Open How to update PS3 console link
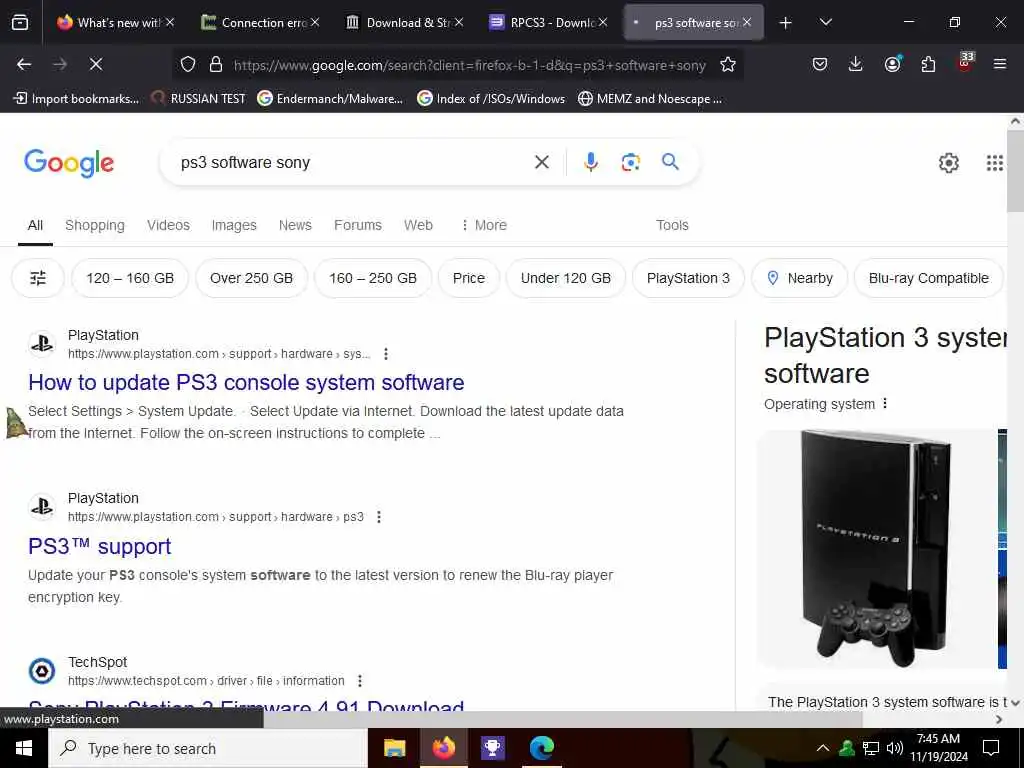 [246, 383]
